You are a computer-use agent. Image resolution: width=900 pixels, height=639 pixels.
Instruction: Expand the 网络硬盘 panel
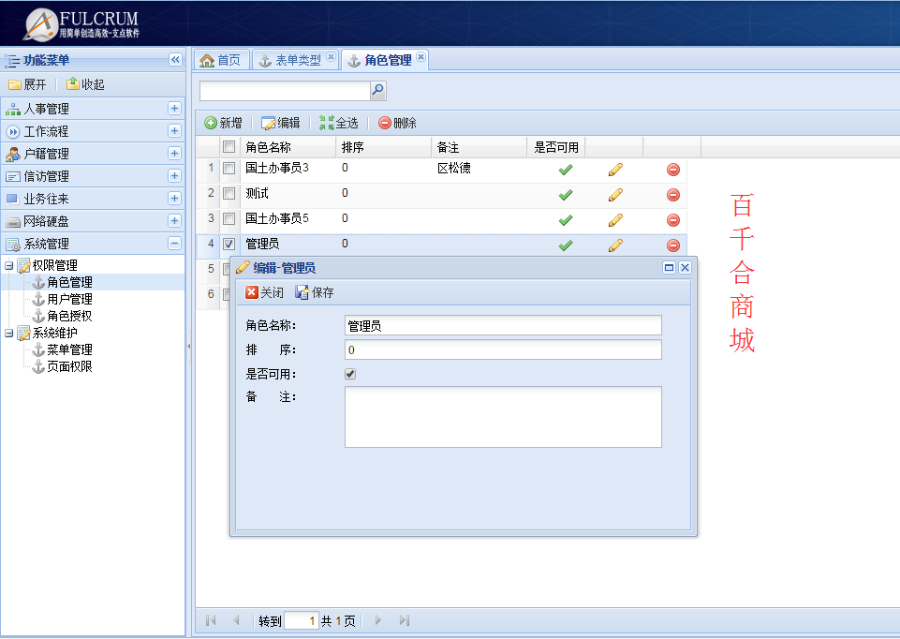point(174,220)
